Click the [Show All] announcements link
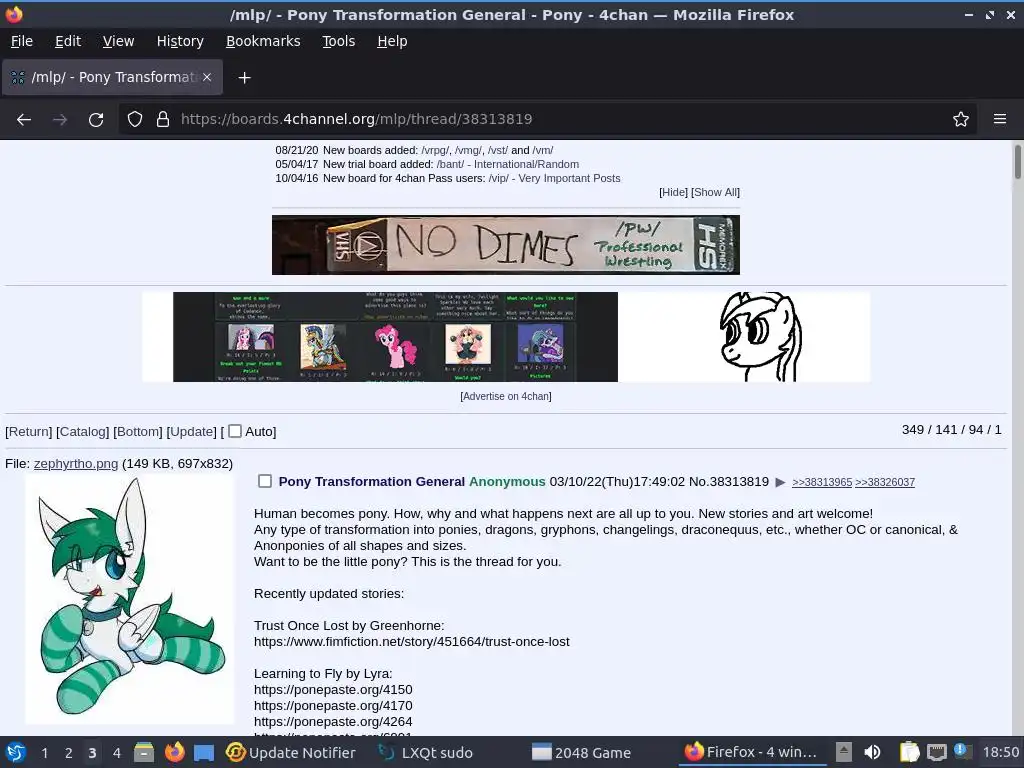The image size is (1024, 768). tap(715, 192)
